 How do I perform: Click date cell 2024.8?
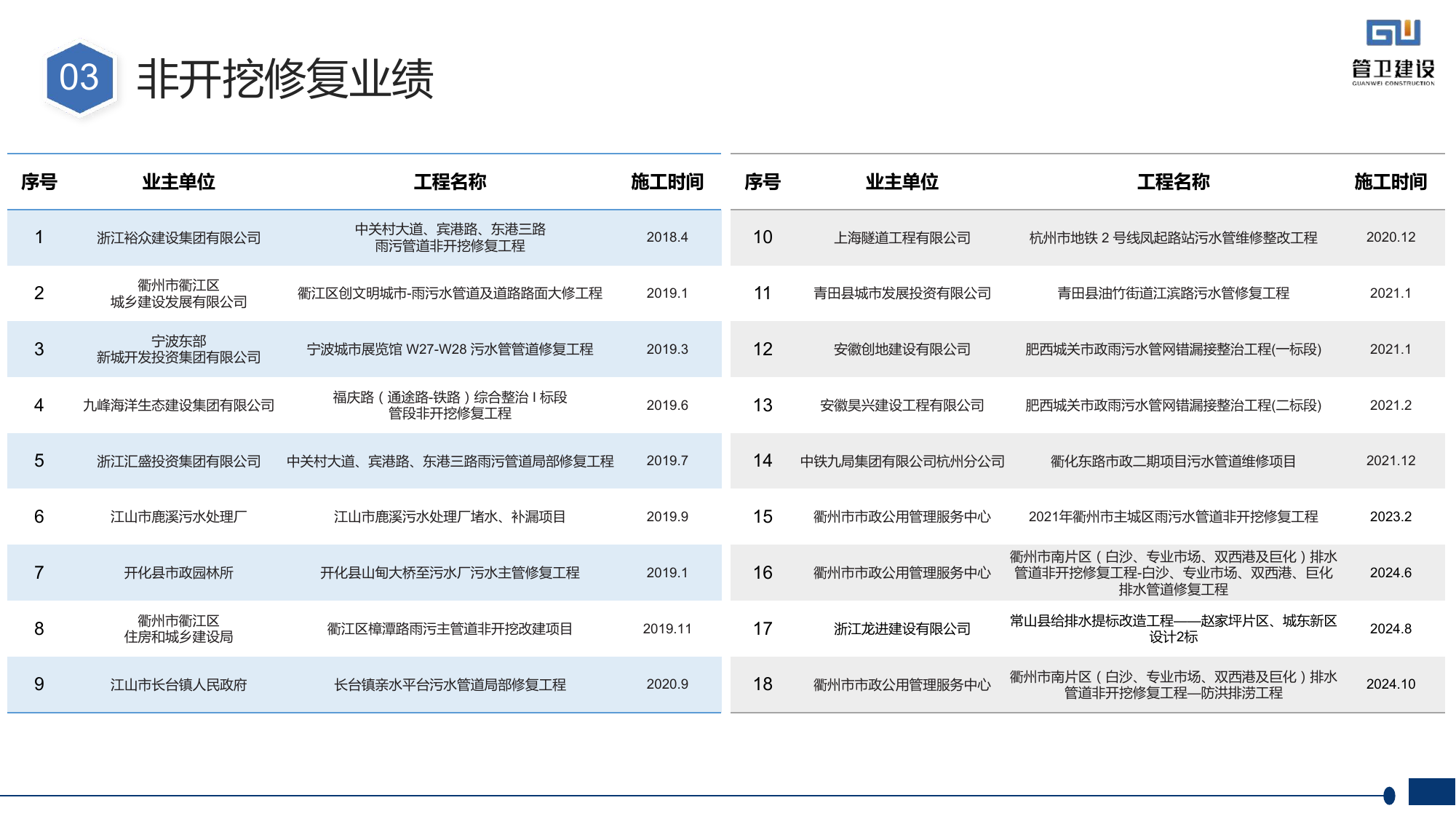click(x=1391, y=629)
